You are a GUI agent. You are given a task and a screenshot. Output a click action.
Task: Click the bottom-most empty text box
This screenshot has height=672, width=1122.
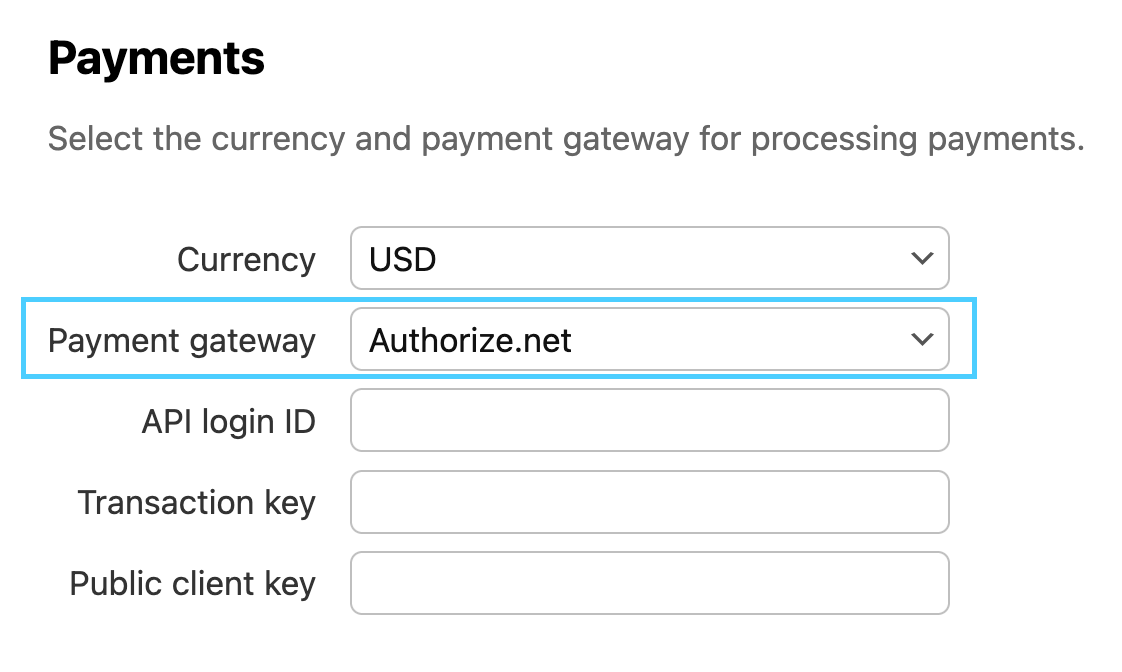point(648,583)
